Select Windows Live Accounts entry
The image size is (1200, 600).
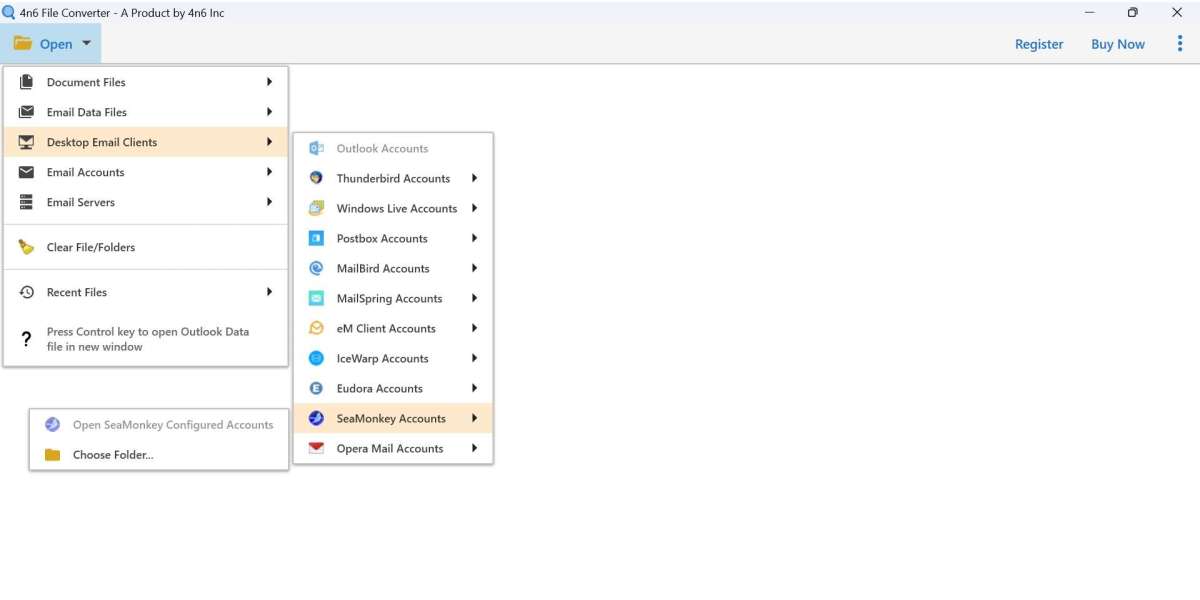(x=393, y=208)
